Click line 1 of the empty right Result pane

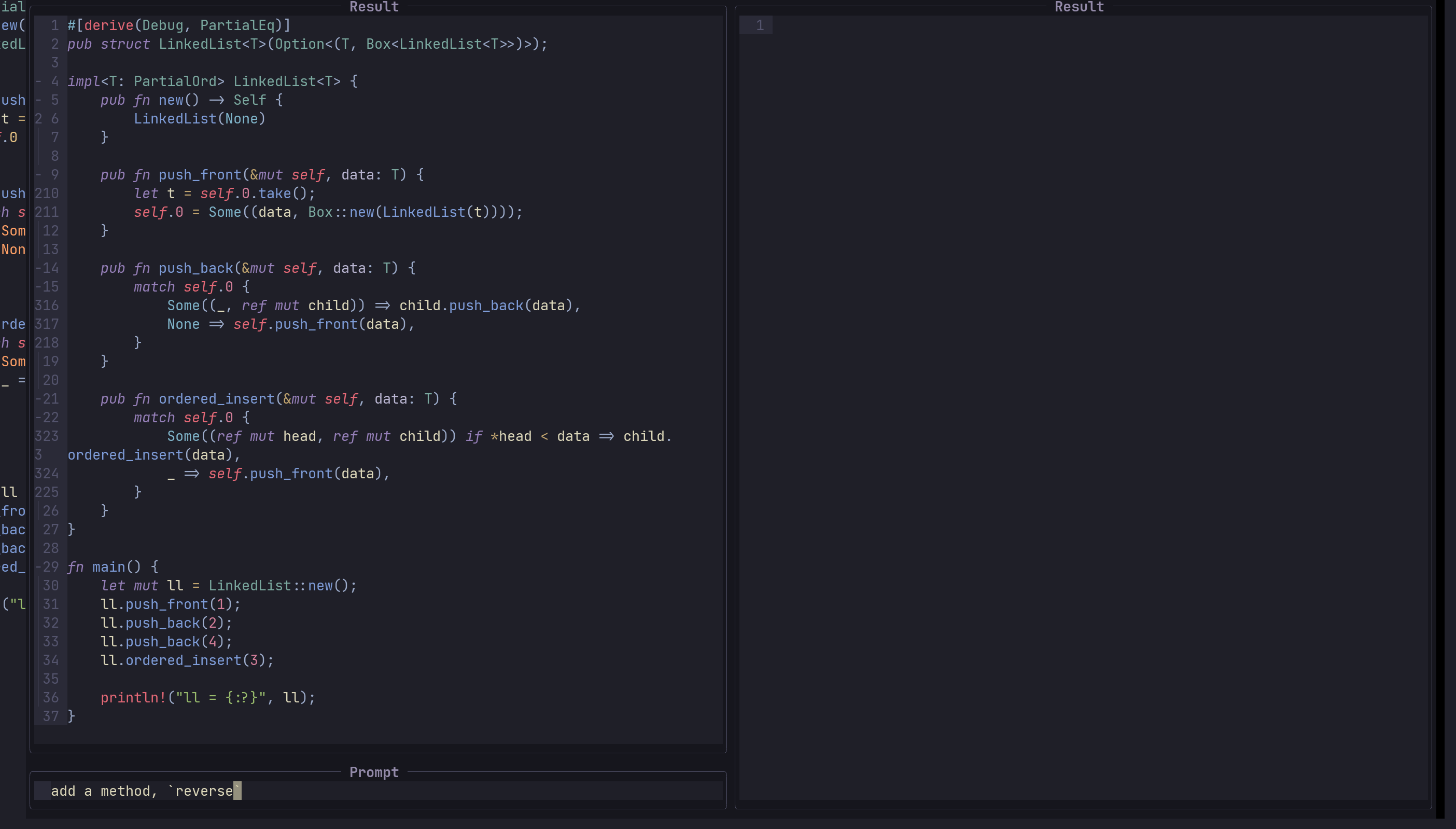coord(1084,25)
